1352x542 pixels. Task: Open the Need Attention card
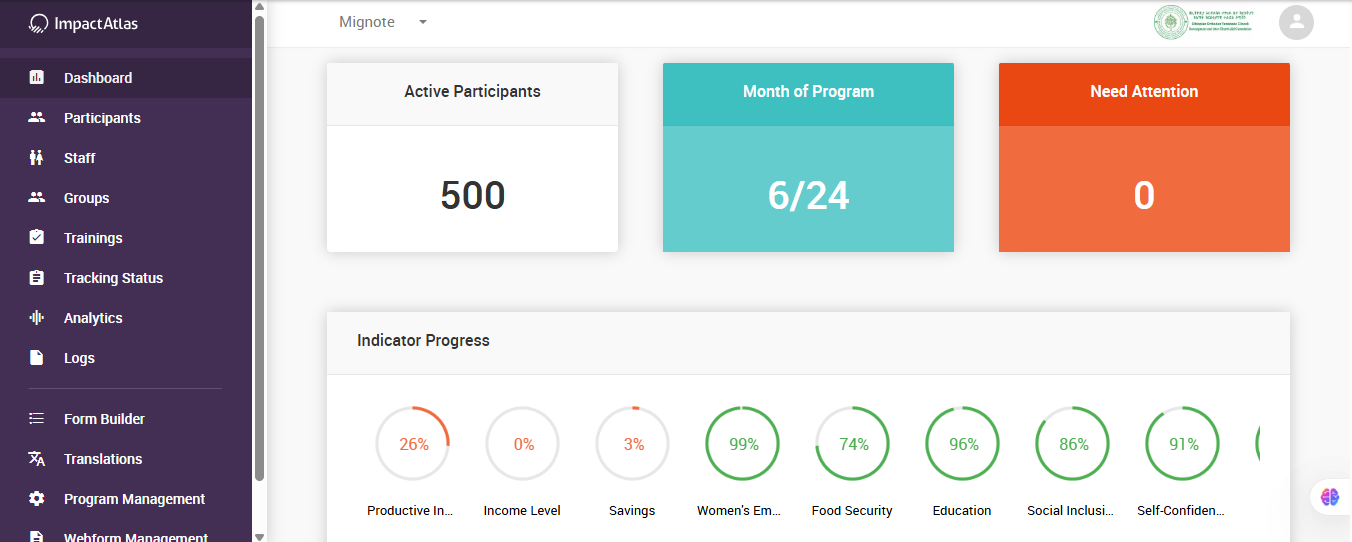[1144, 158]
